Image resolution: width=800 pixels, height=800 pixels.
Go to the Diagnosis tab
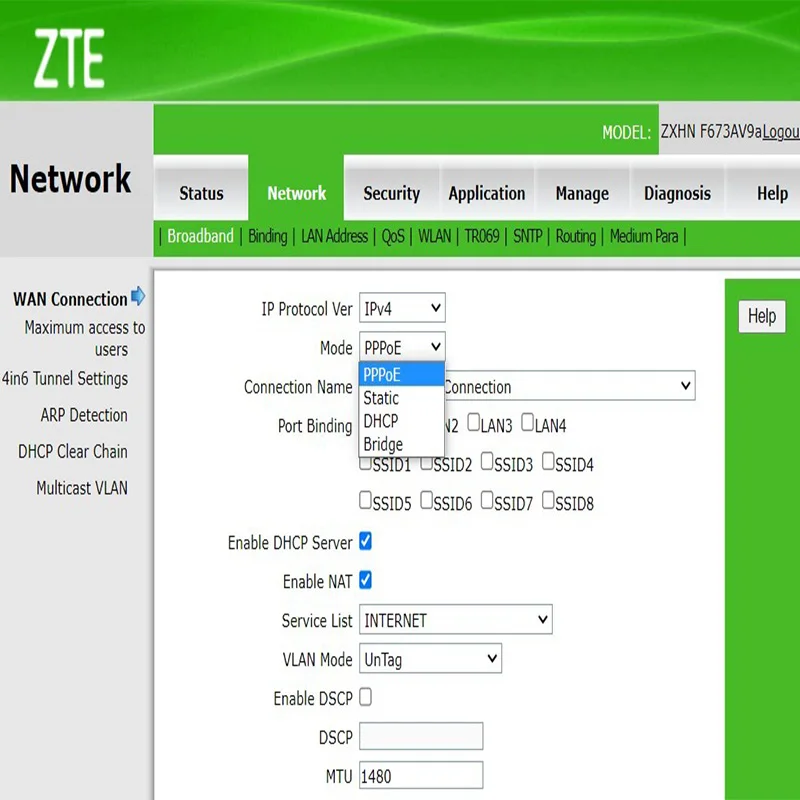(x=677, y=192)
